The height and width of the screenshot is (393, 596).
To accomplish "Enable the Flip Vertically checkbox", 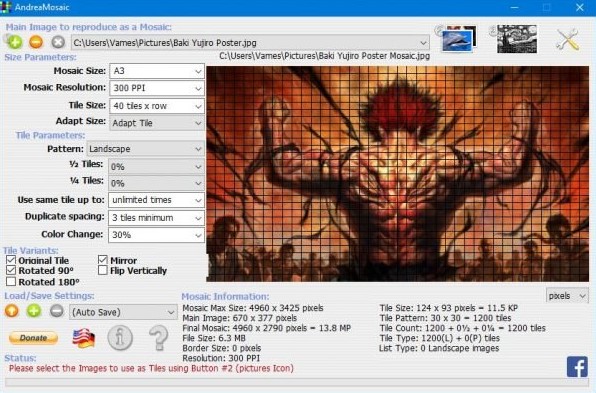I will [103, 270].
